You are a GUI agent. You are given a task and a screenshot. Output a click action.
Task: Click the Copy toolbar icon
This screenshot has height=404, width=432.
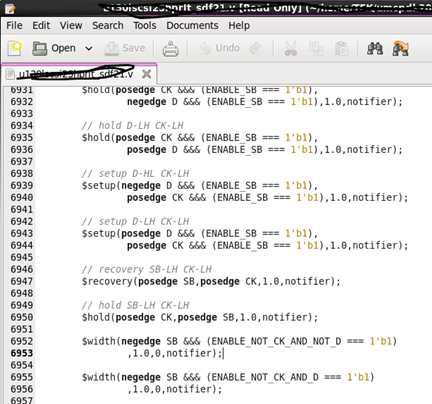coord(316,49)
